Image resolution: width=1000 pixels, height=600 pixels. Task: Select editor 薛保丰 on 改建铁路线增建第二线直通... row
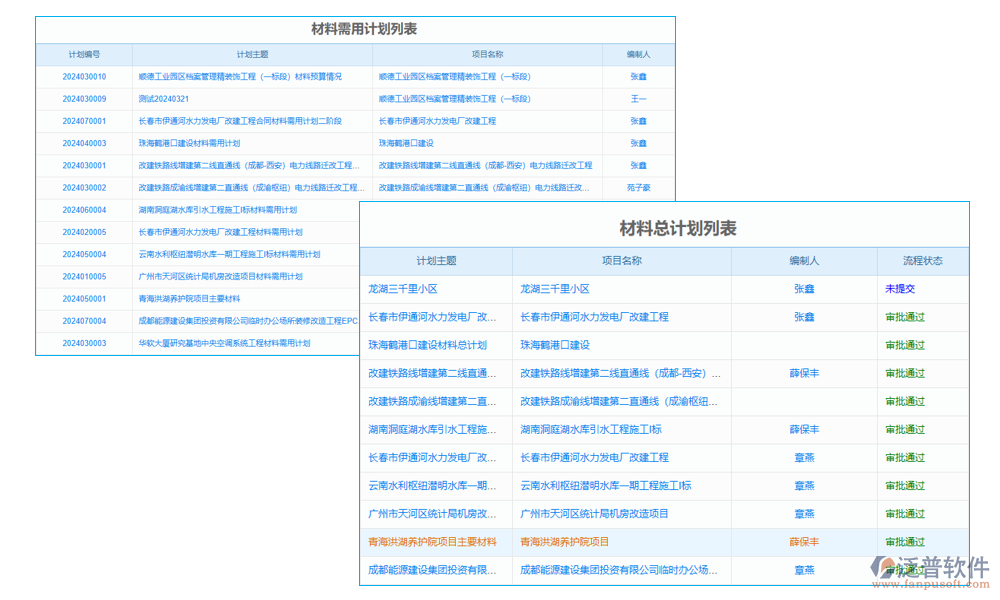805,373
